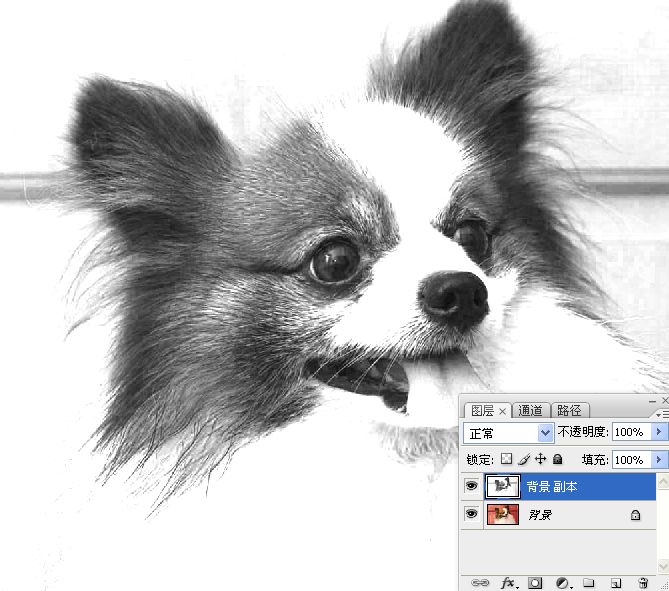The image size is (669, 591).
Task: Switch to the 路径 tab
Action: [569, 410]
